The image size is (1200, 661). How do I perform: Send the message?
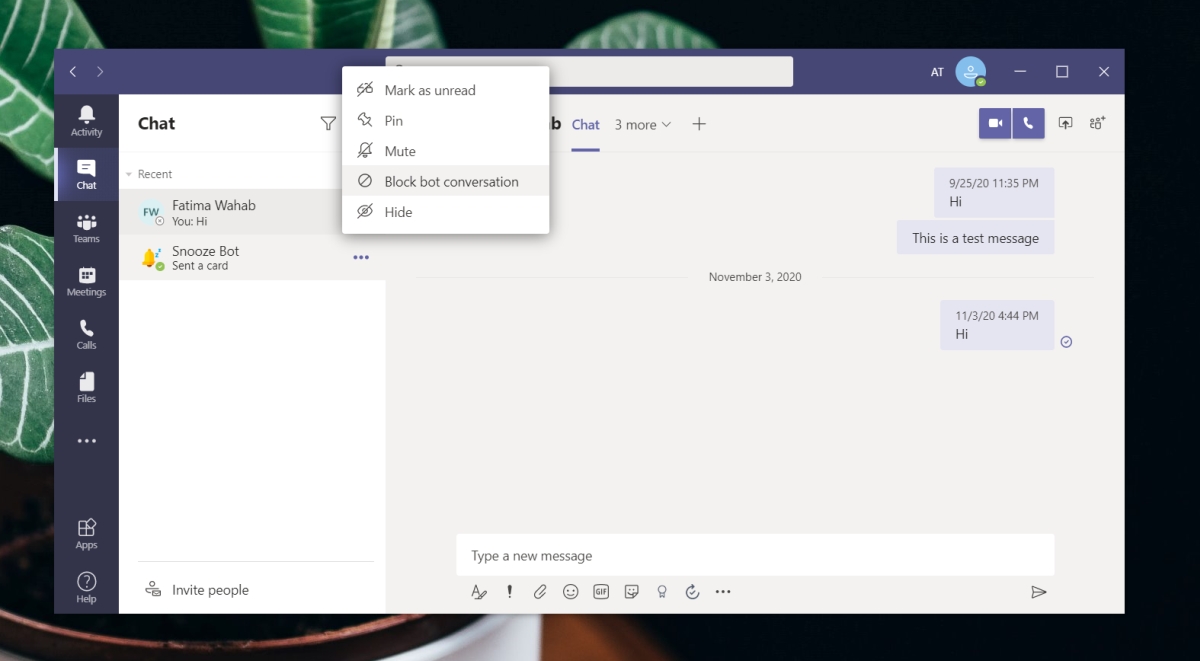1039,592
